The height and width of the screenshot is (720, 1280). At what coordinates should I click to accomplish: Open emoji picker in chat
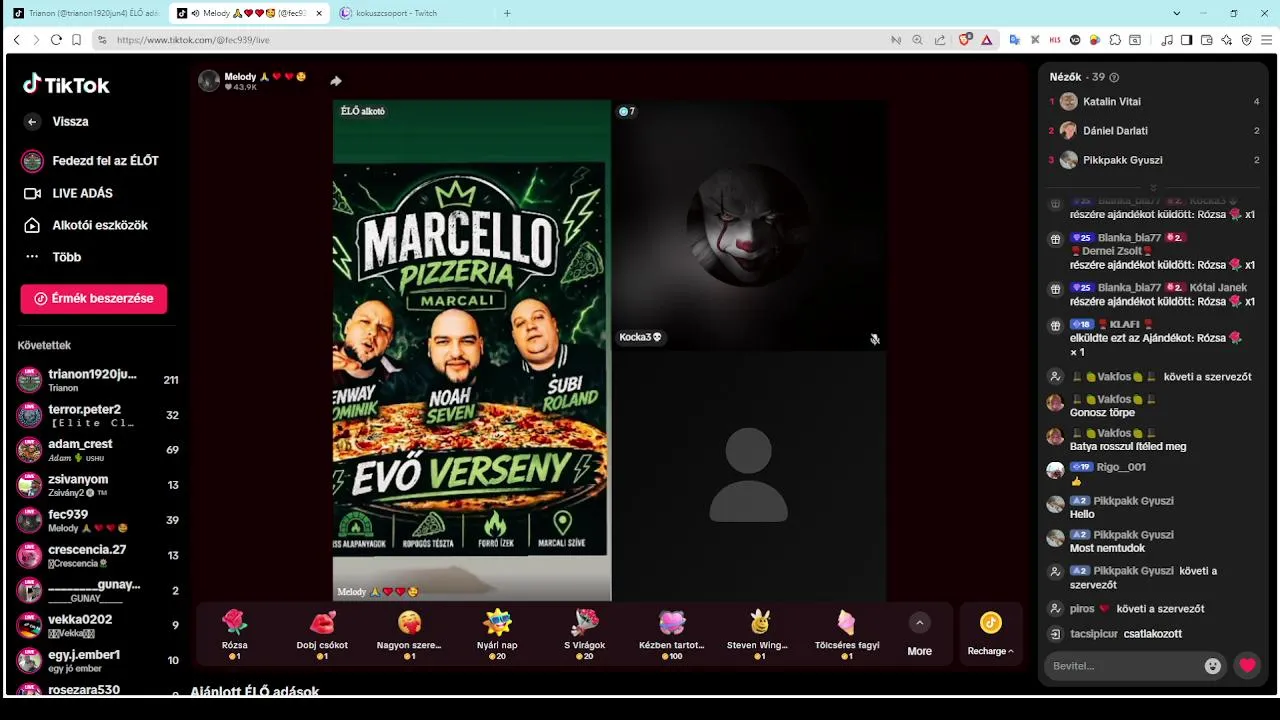coord(1213,666)
